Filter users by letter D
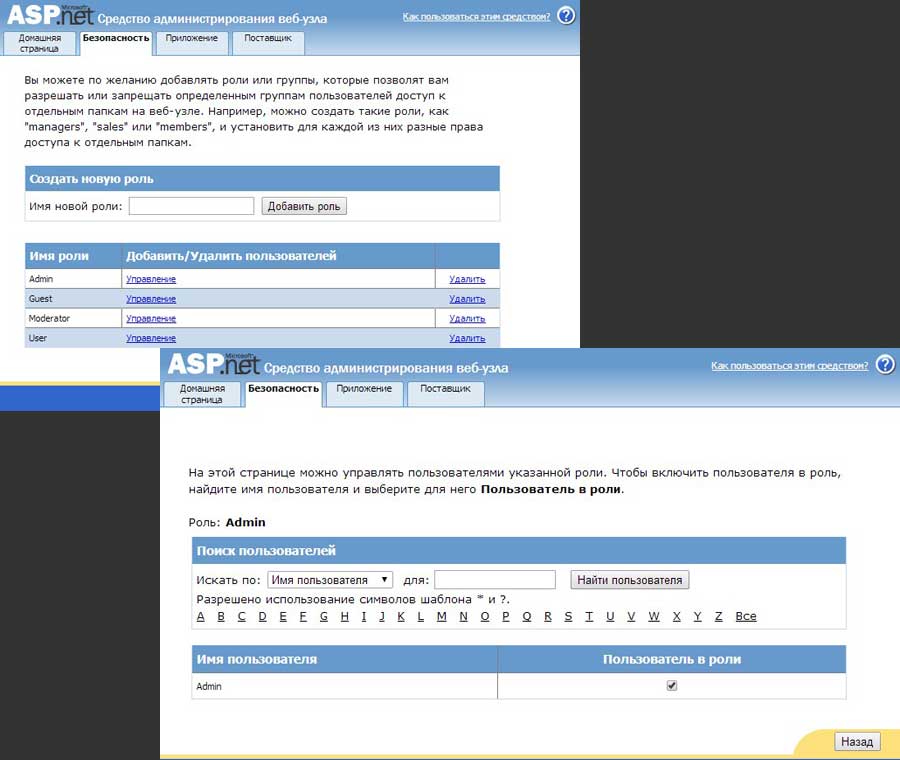 tap(262, 616)
